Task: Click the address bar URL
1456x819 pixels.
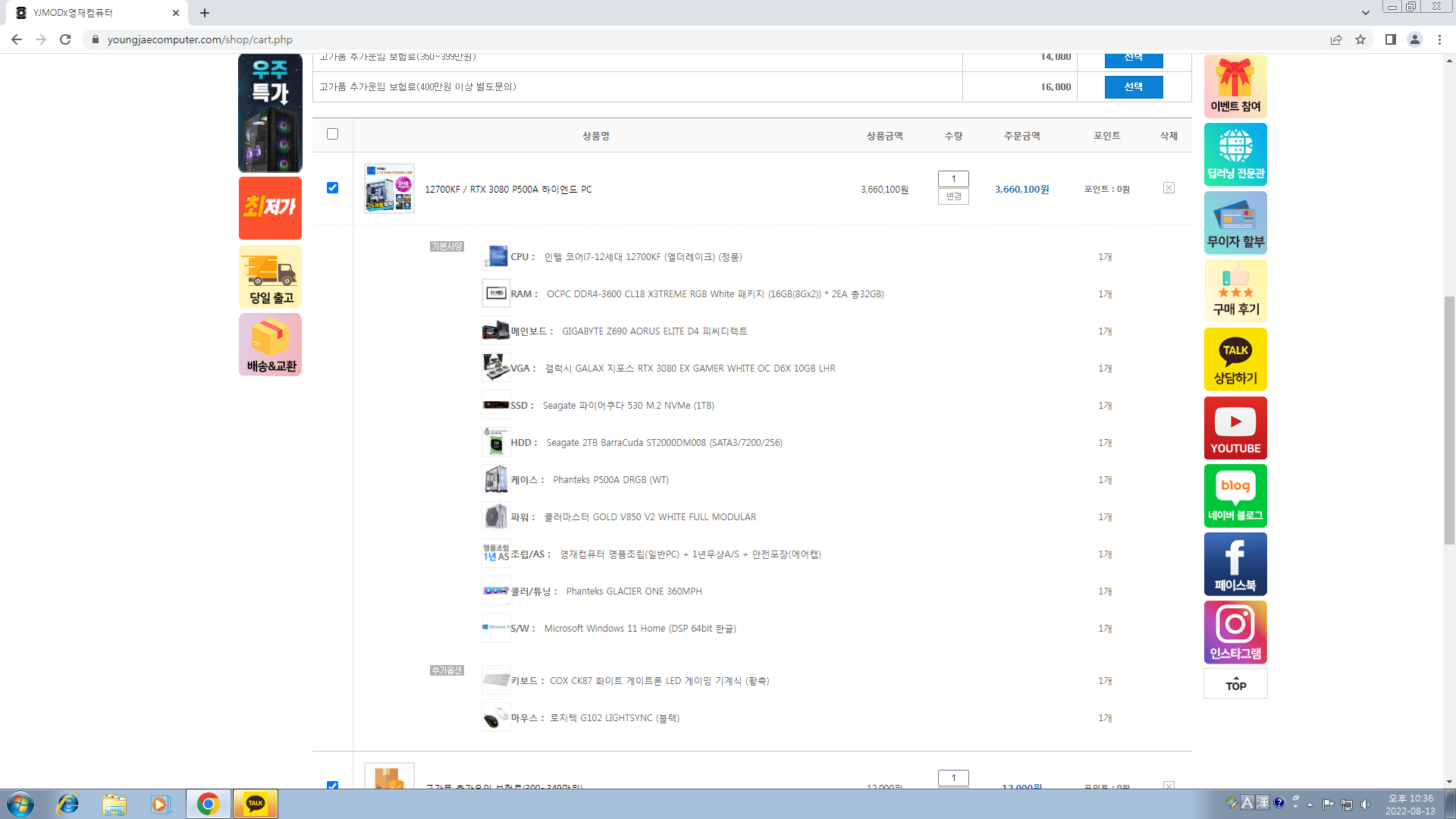Action: [200, 39]
